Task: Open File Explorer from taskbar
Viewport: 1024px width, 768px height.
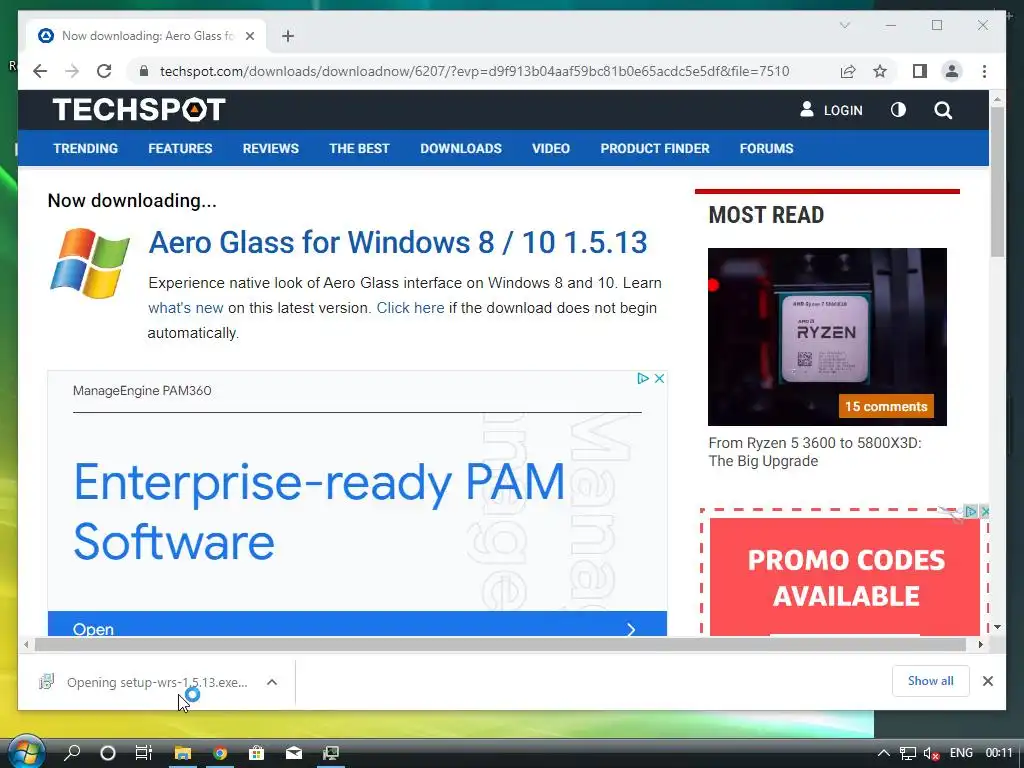Action: 182,753
